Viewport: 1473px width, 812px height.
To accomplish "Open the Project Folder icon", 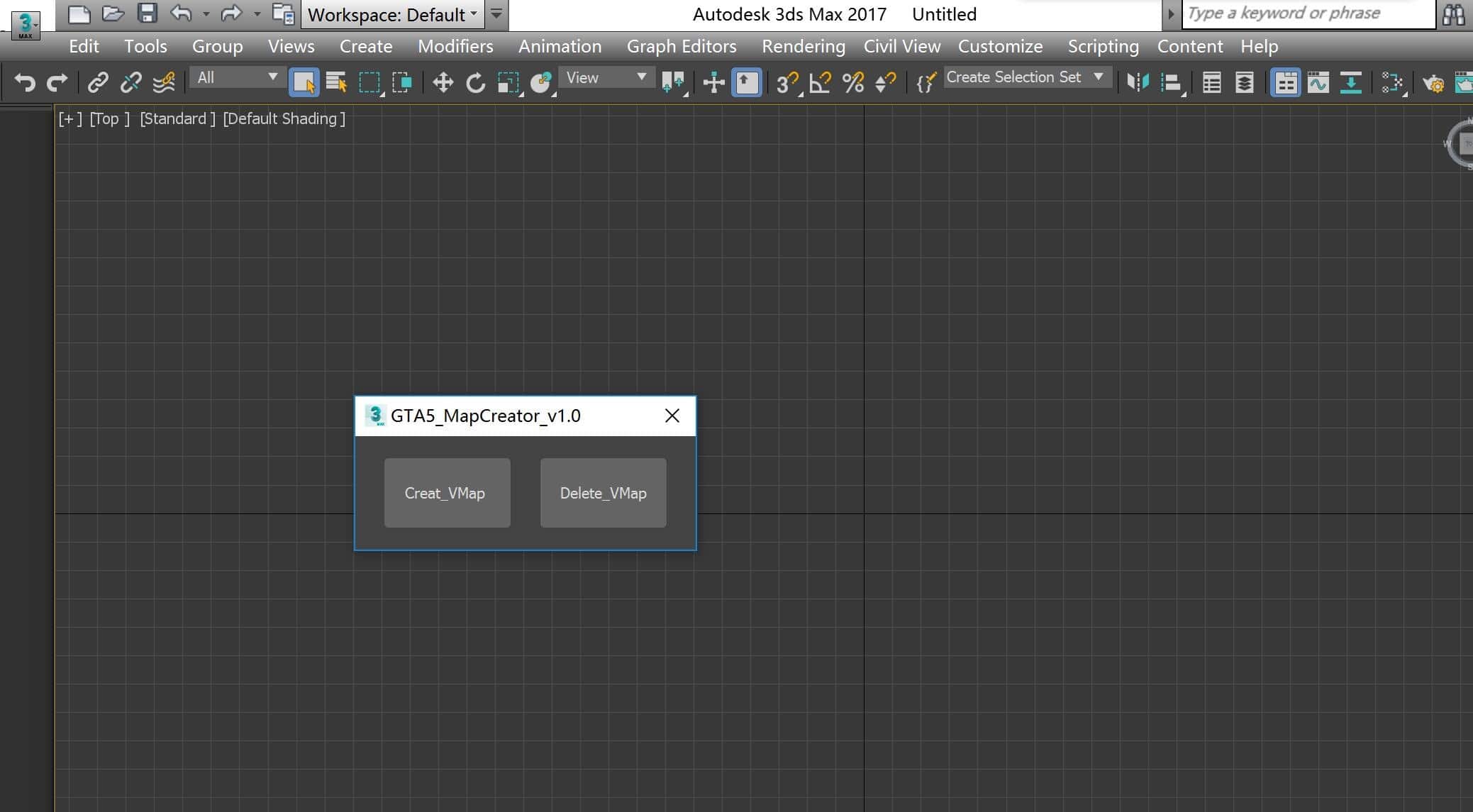I will (284, 13).
